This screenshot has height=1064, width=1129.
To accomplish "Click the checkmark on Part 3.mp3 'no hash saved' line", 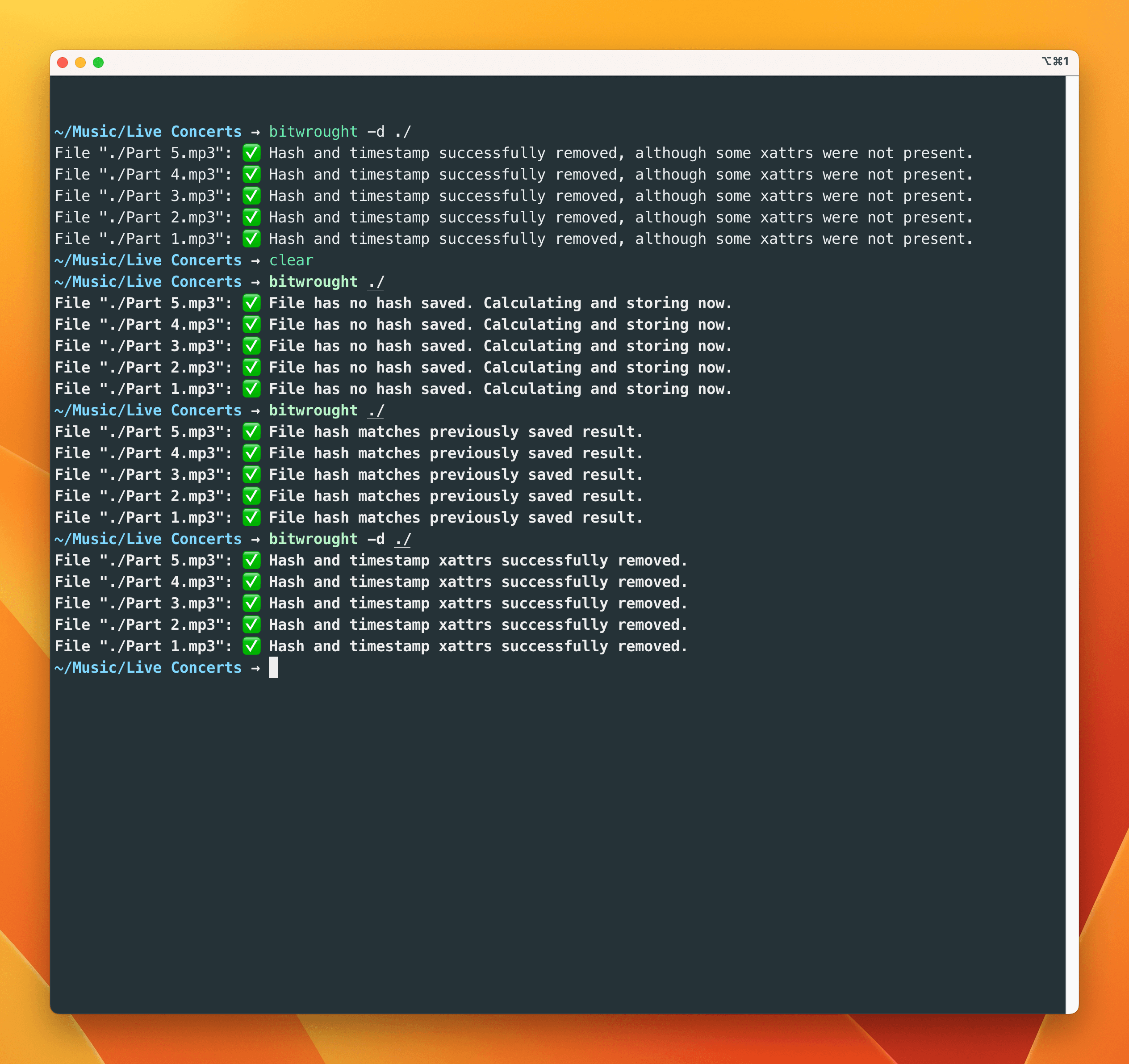I will (251, 346).
